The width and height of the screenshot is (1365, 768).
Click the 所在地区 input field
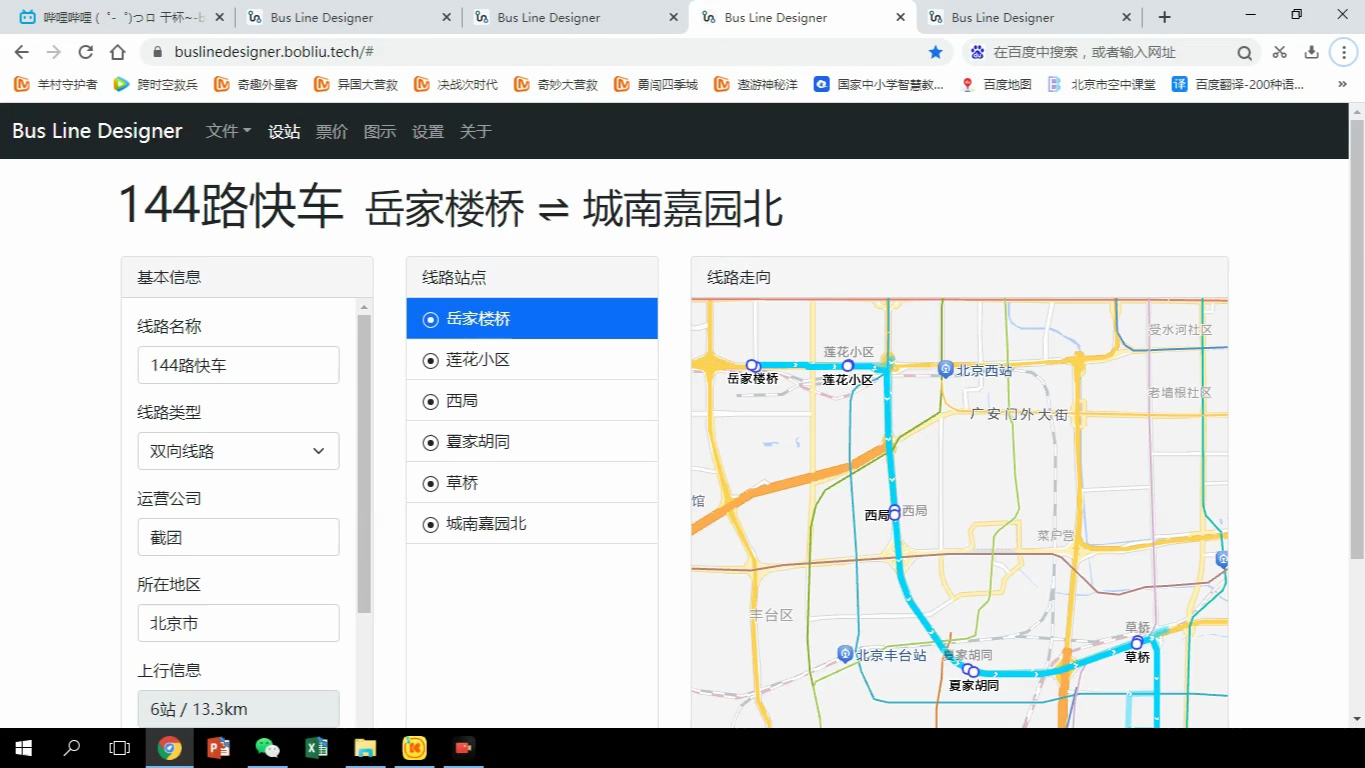238,623
